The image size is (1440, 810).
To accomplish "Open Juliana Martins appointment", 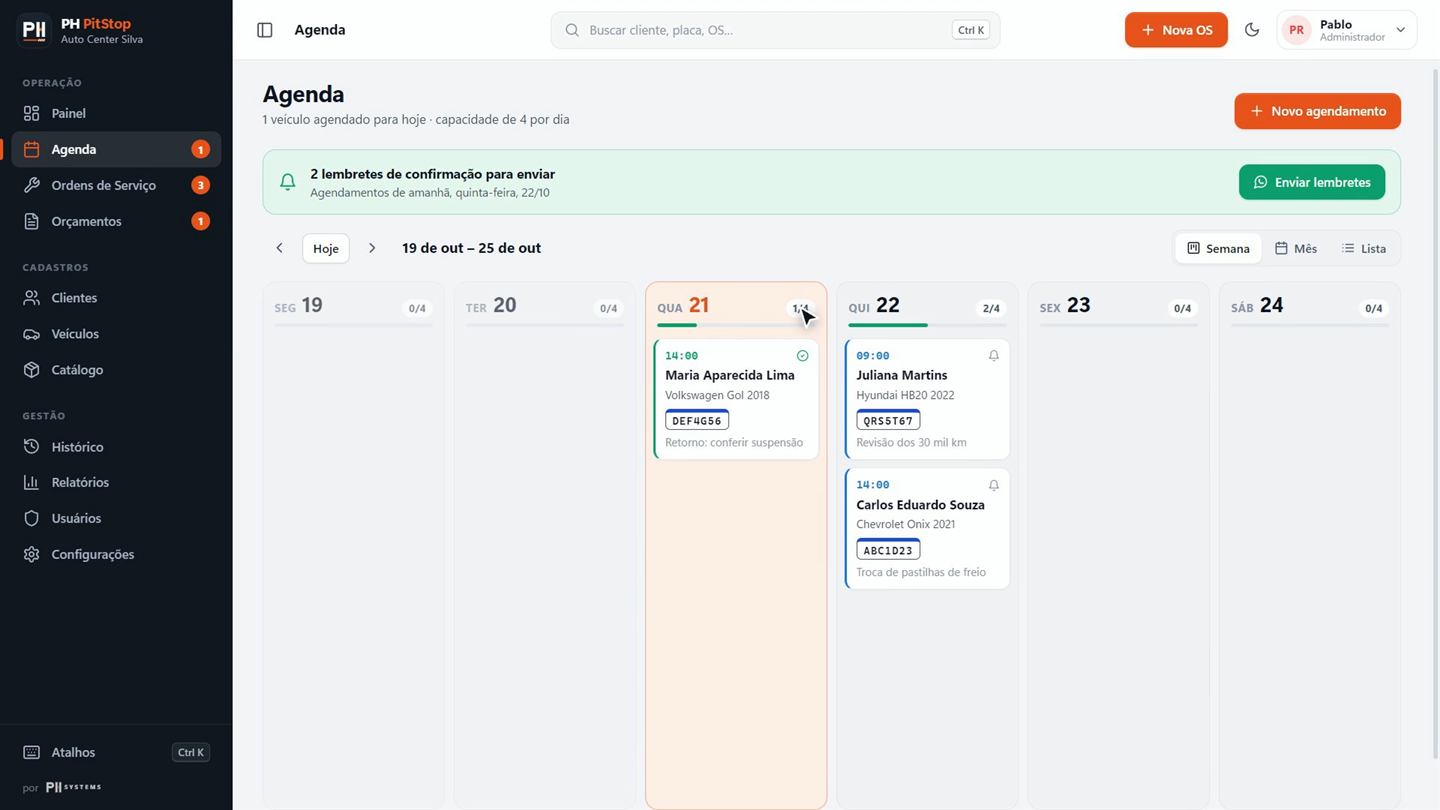I will click(927, 399).
